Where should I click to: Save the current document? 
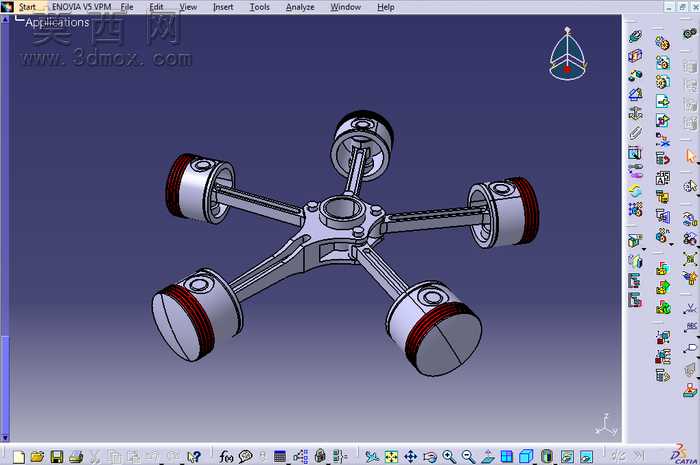(57, 456)
